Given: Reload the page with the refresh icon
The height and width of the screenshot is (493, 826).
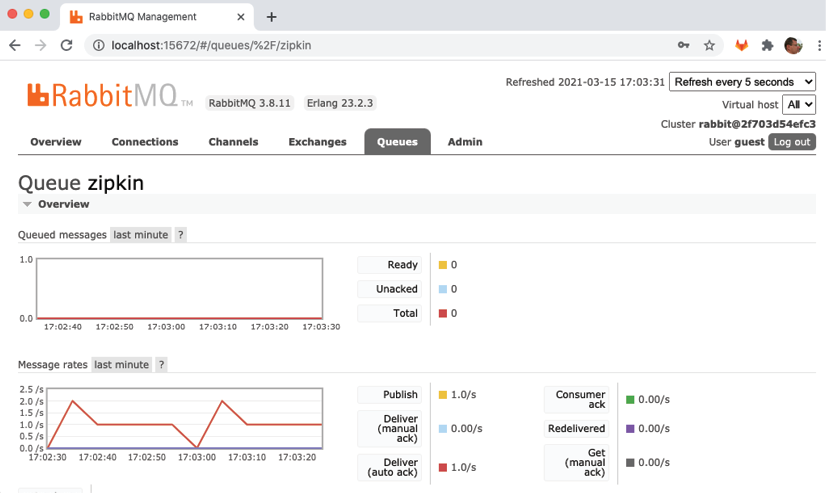Looking at the screenshot, I should pyautogui.click(x=66, y=45).
